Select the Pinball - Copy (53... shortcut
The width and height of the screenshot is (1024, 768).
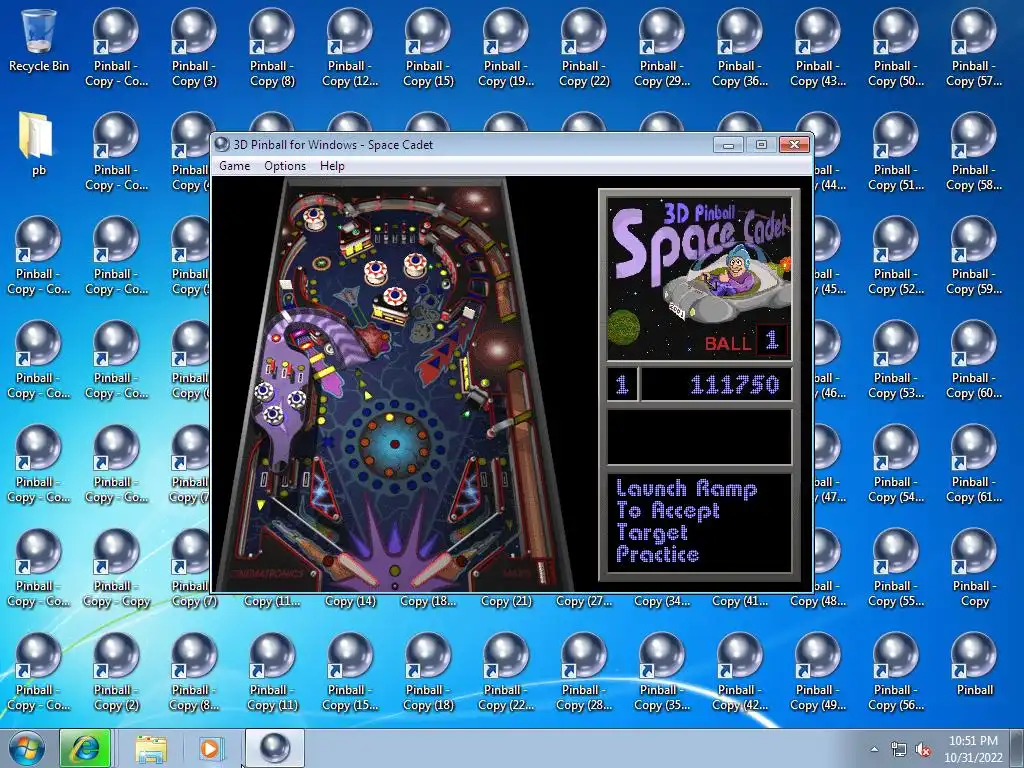pos(896,359)
